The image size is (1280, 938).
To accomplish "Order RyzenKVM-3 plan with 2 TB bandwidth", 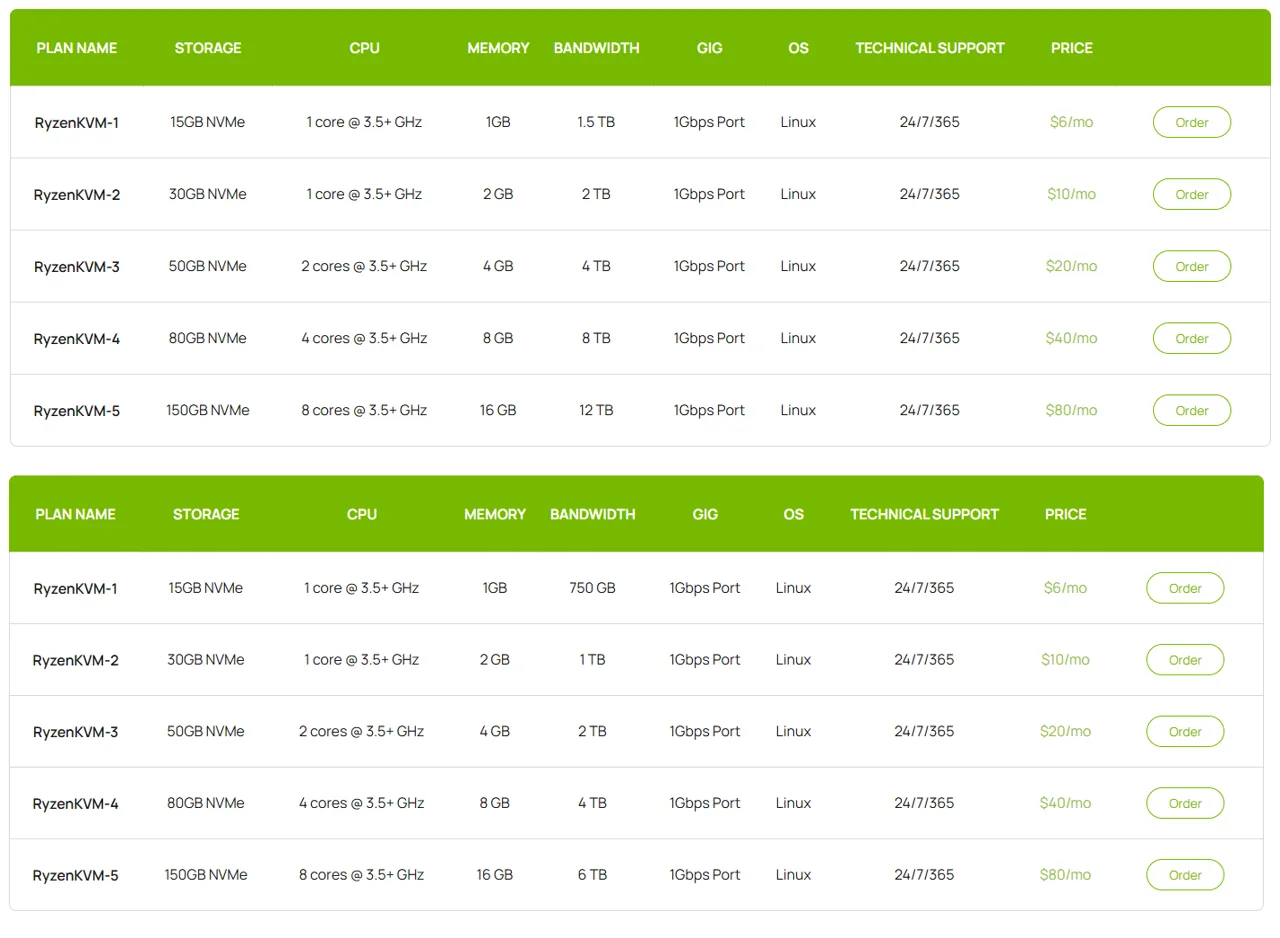I will (1185, 731).
